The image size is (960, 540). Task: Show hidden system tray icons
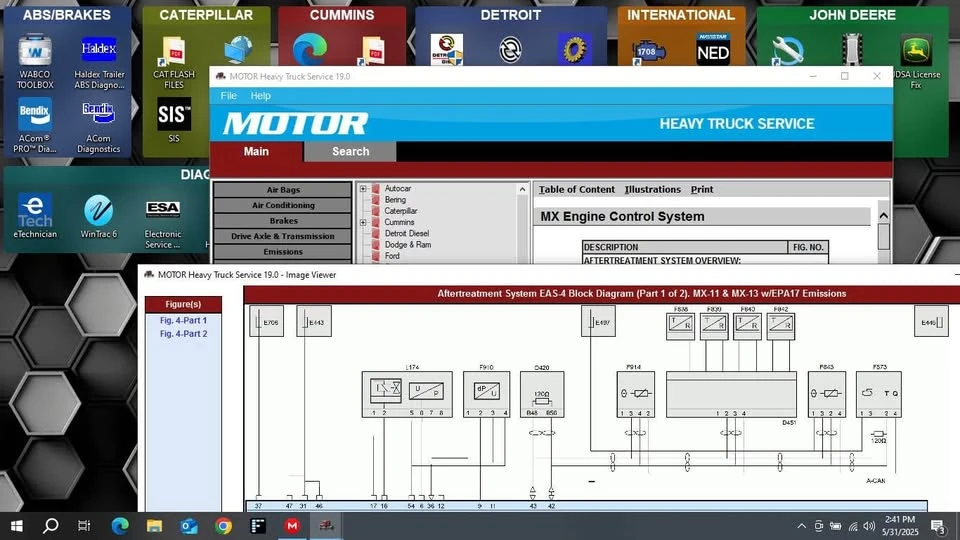pyautogui.click(x=801, y=526)
